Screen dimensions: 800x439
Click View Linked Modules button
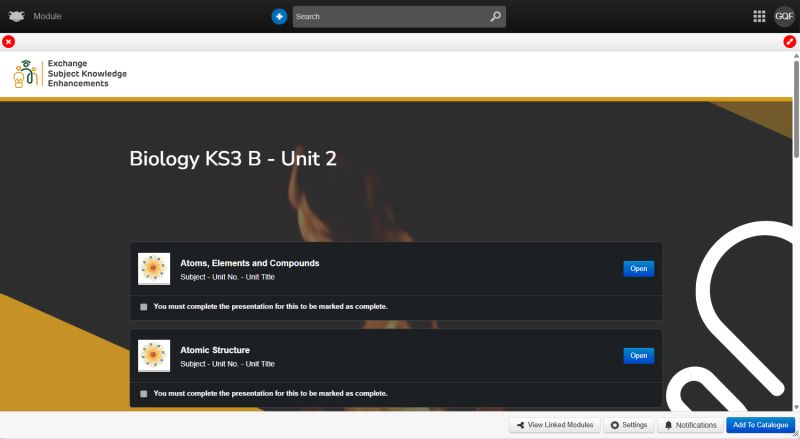(x=554, y=425)
